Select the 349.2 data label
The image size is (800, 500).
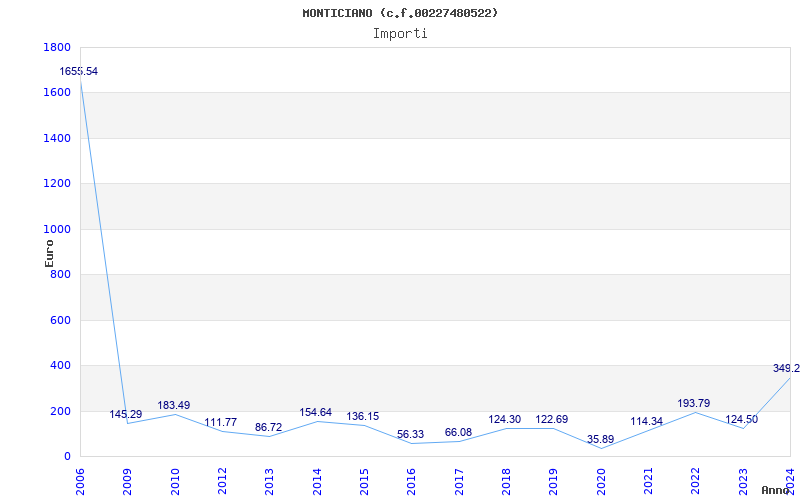(786, 368)
